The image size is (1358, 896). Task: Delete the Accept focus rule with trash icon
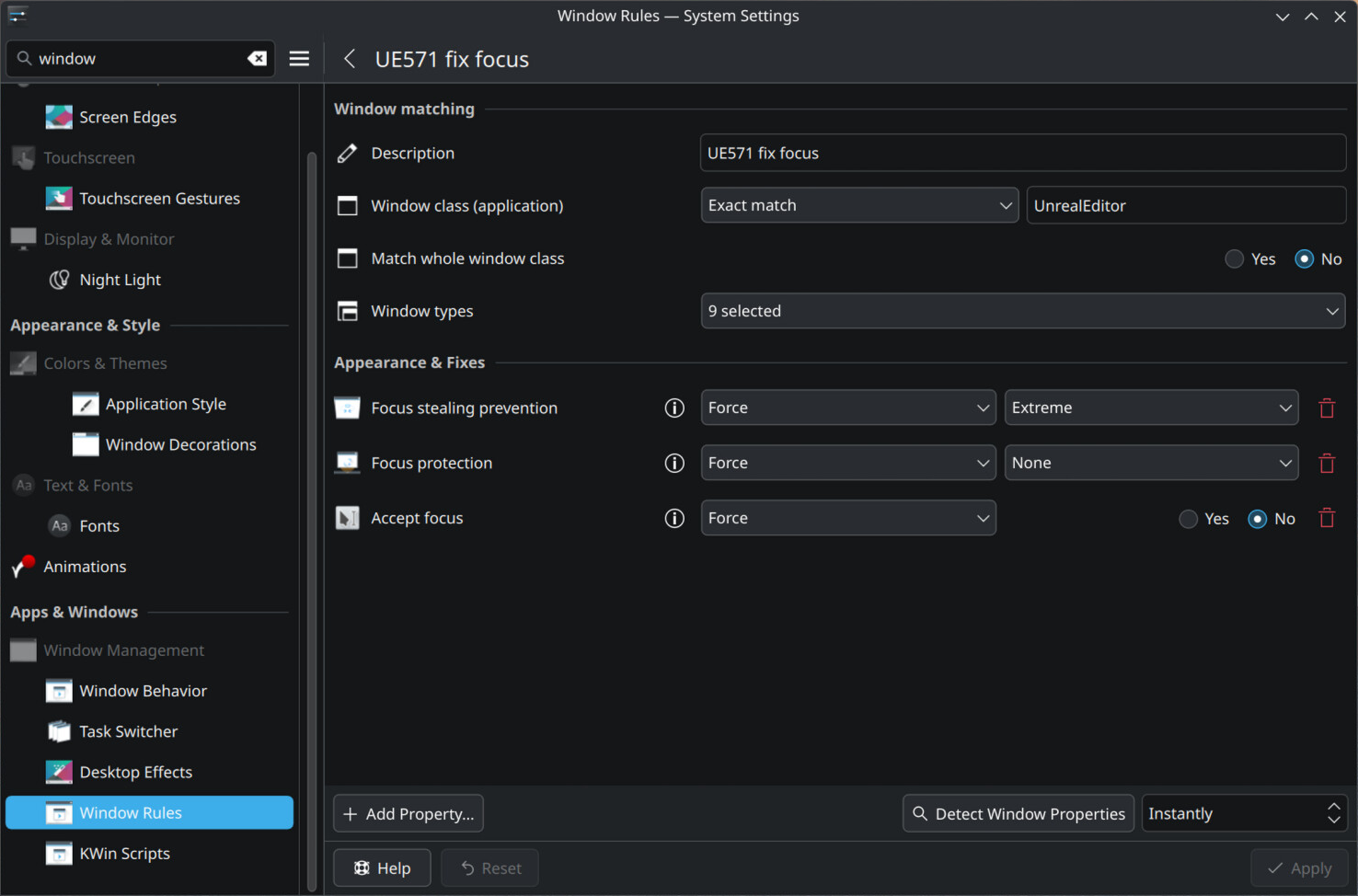pyautogui.click(x=1326, y=518)
